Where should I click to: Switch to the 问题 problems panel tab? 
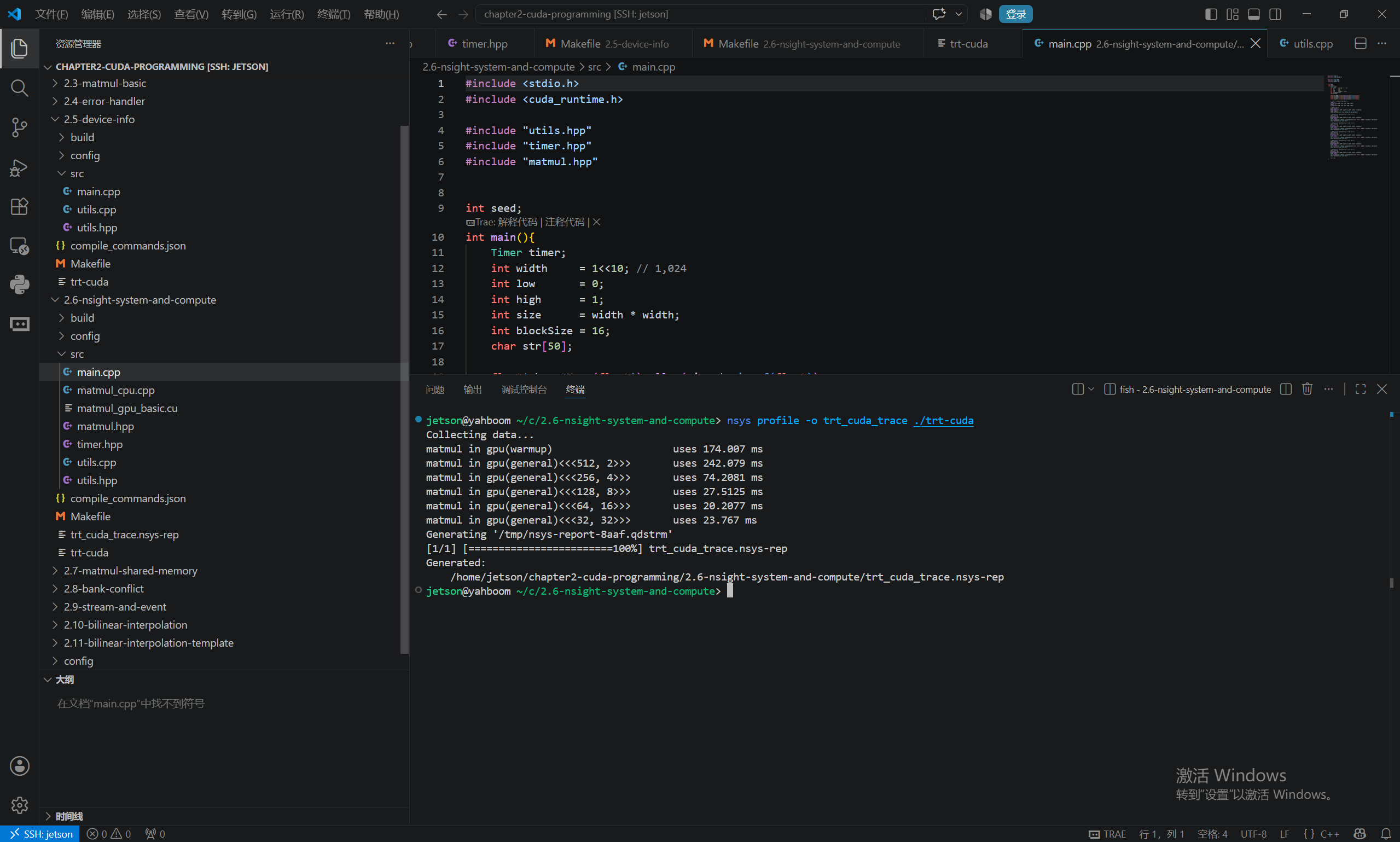coord(435,390)
